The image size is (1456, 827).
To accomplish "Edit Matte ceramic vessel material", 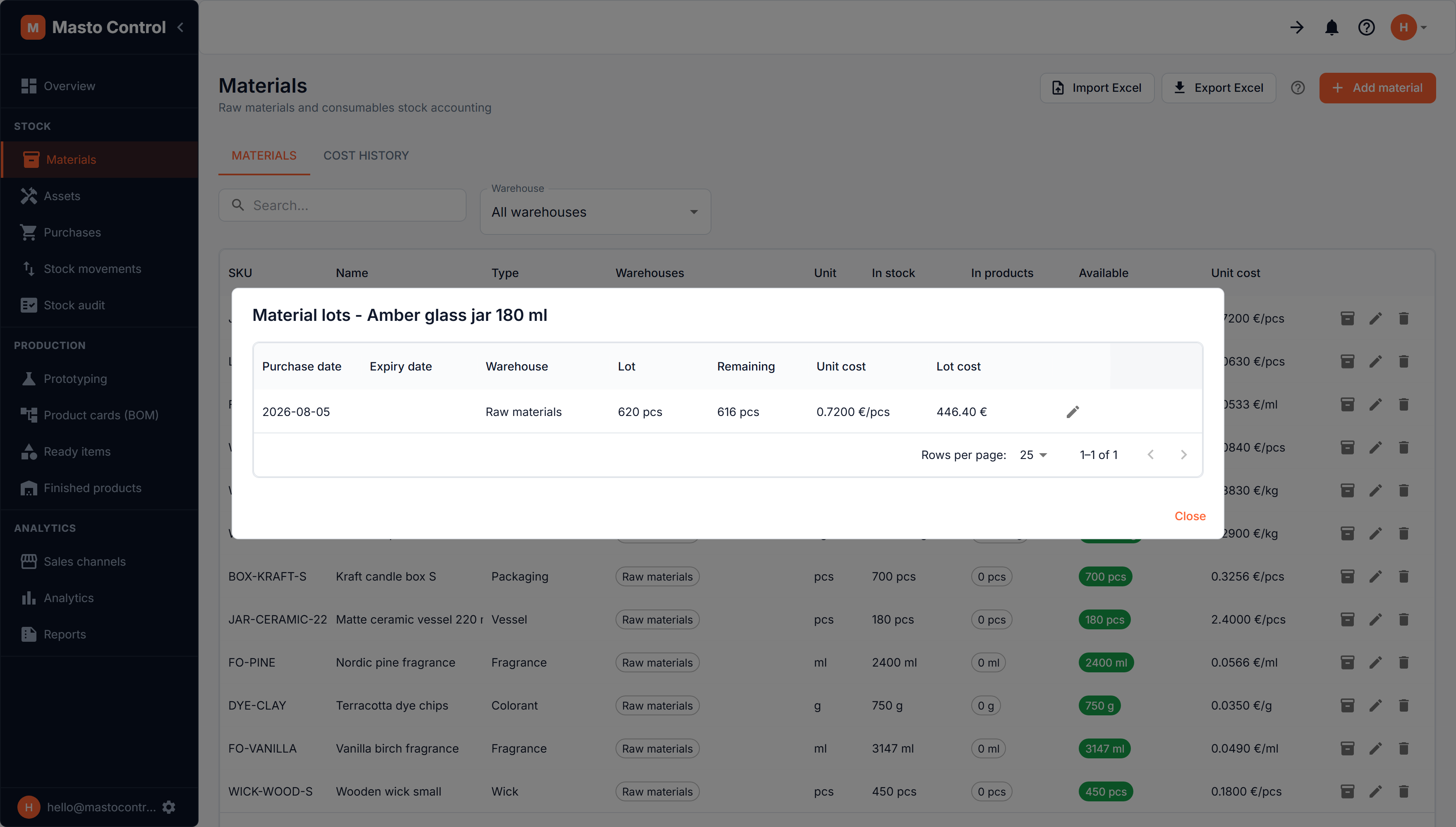I will pos(1375,620).
